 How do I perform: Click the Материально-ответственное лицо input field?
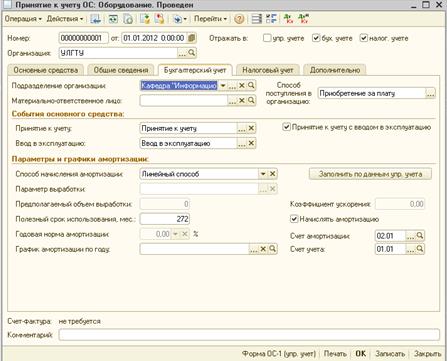click(184, 100)
